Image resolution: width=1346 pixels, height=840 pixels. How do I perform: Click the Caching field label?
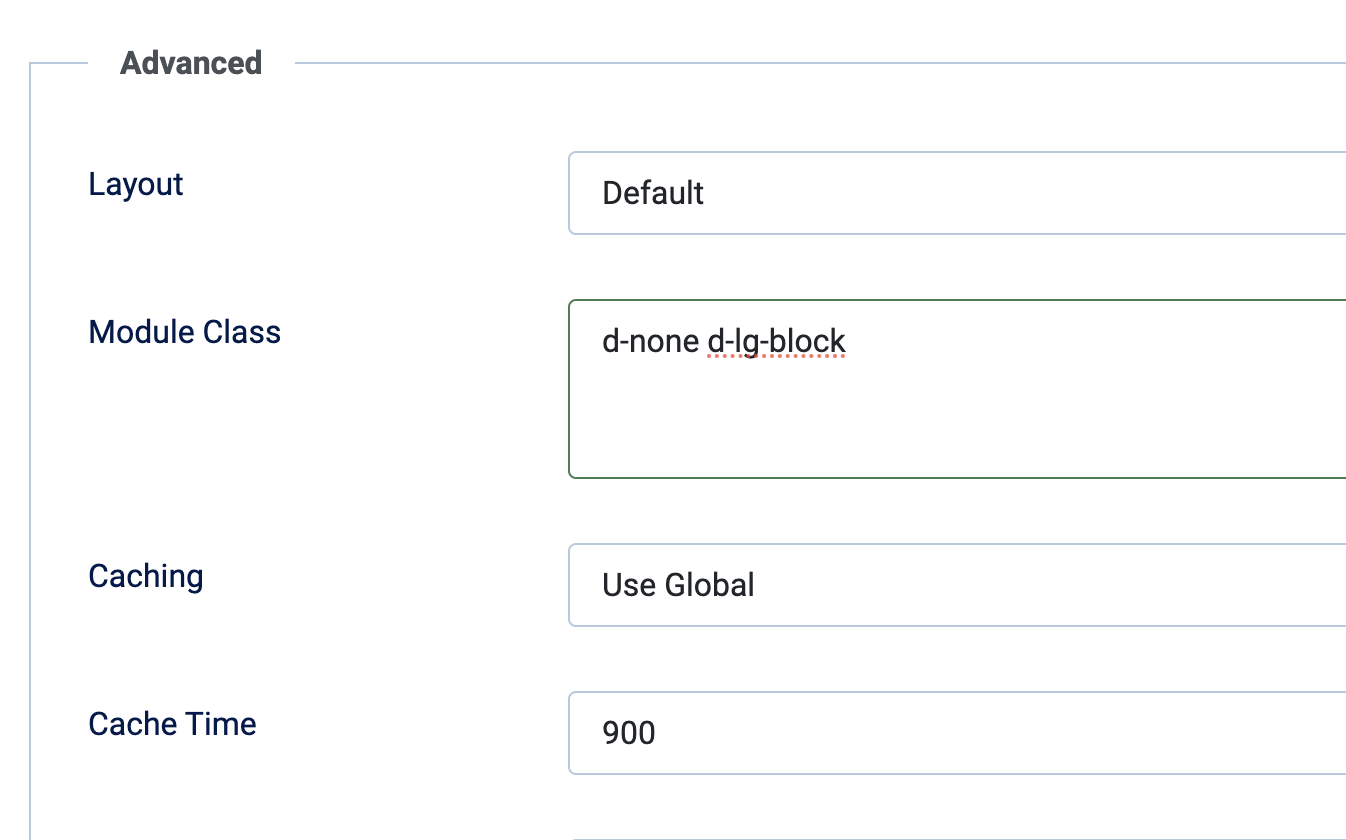pos(146,577)
